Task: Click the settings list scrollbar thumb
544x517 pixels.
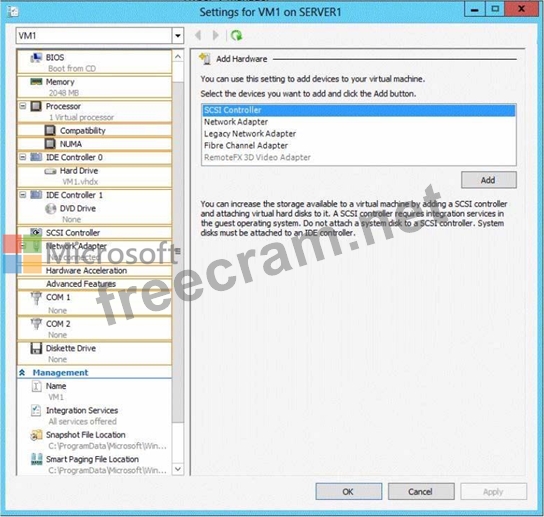Action: point(178,252)
